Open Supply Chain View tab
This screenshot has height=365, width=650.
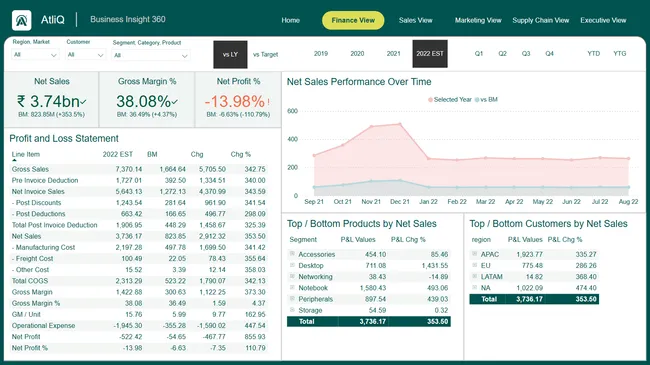tap(541, 20)
